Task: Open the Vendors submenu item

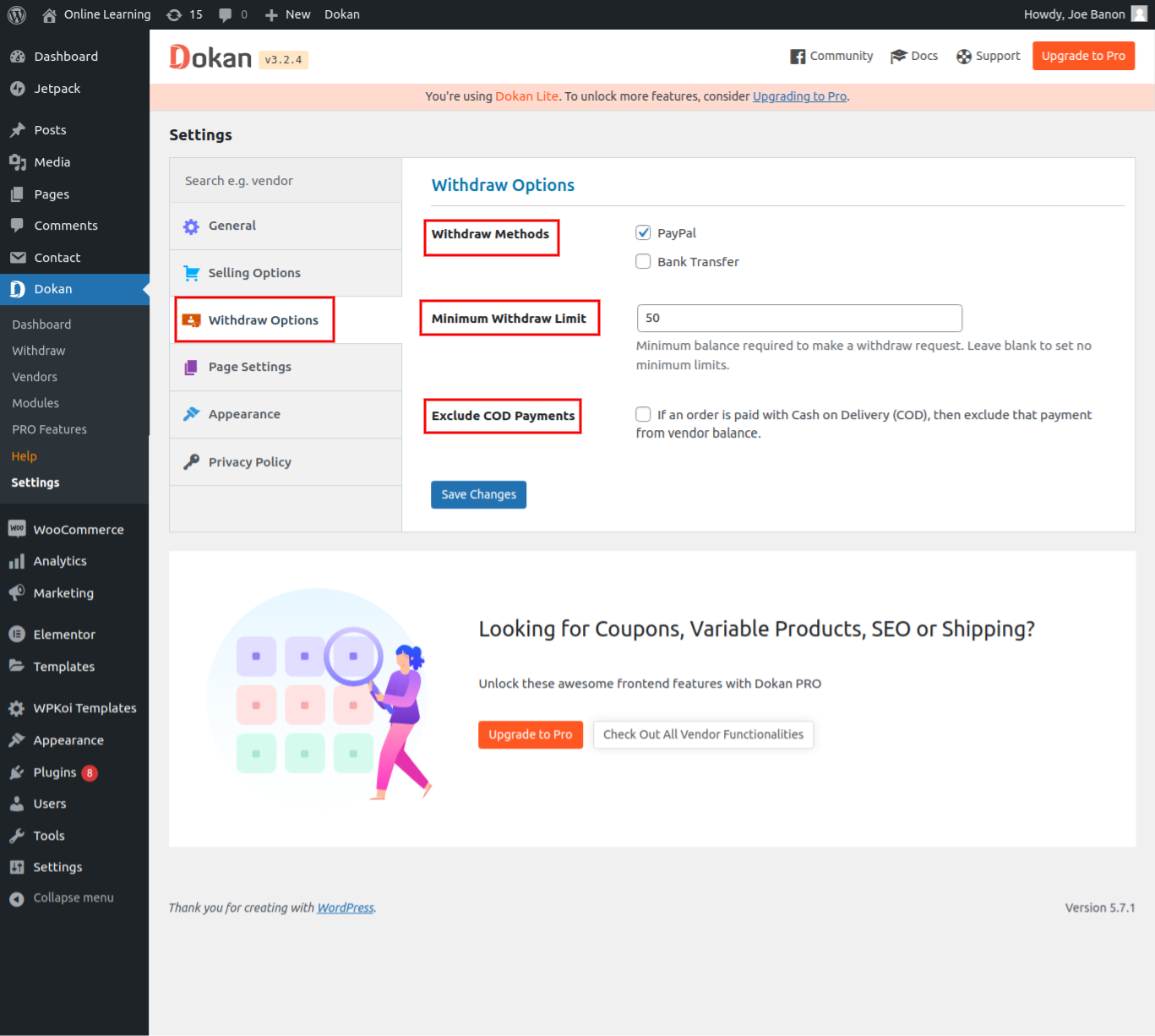Action: [35, 377]
